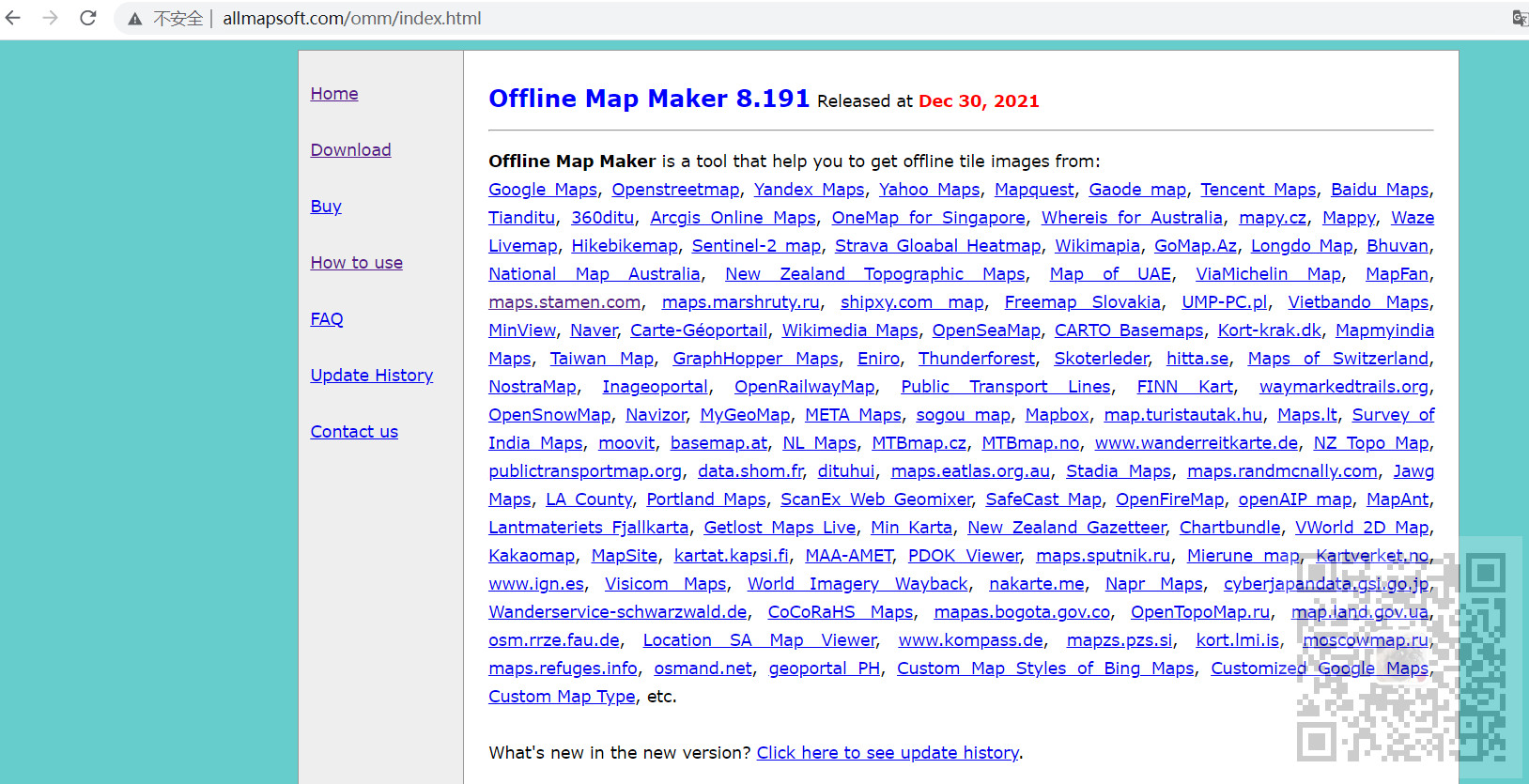Open the Update History sidebar link
The width and height of the screenshot is (1529, 784).
tap(372, 376)
